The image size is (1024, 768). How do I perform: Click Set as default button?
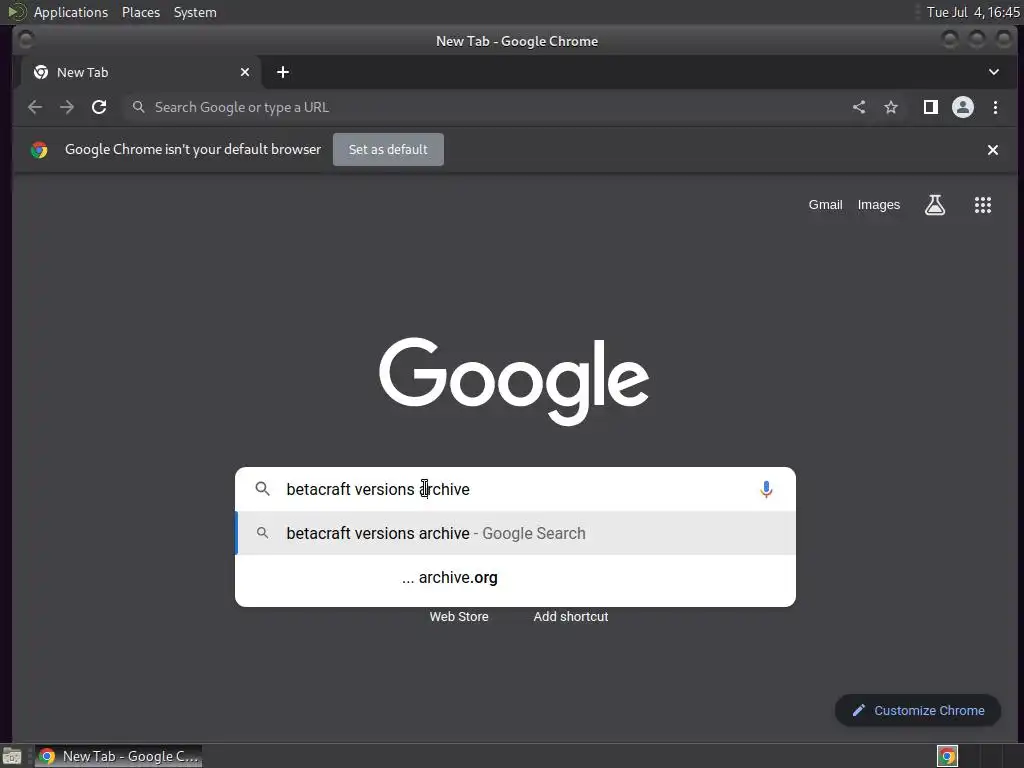(388, 150)
